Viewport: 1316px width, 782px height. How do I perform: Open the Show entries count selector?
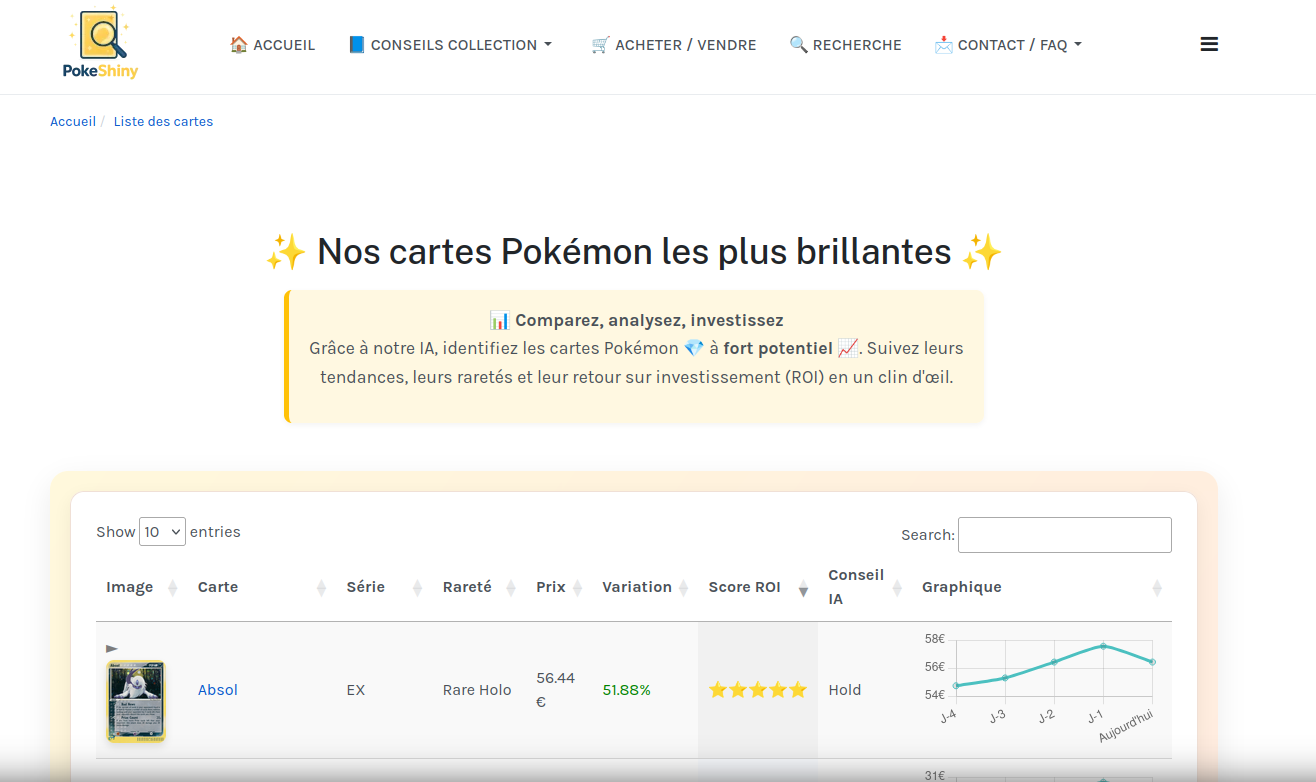162,532
